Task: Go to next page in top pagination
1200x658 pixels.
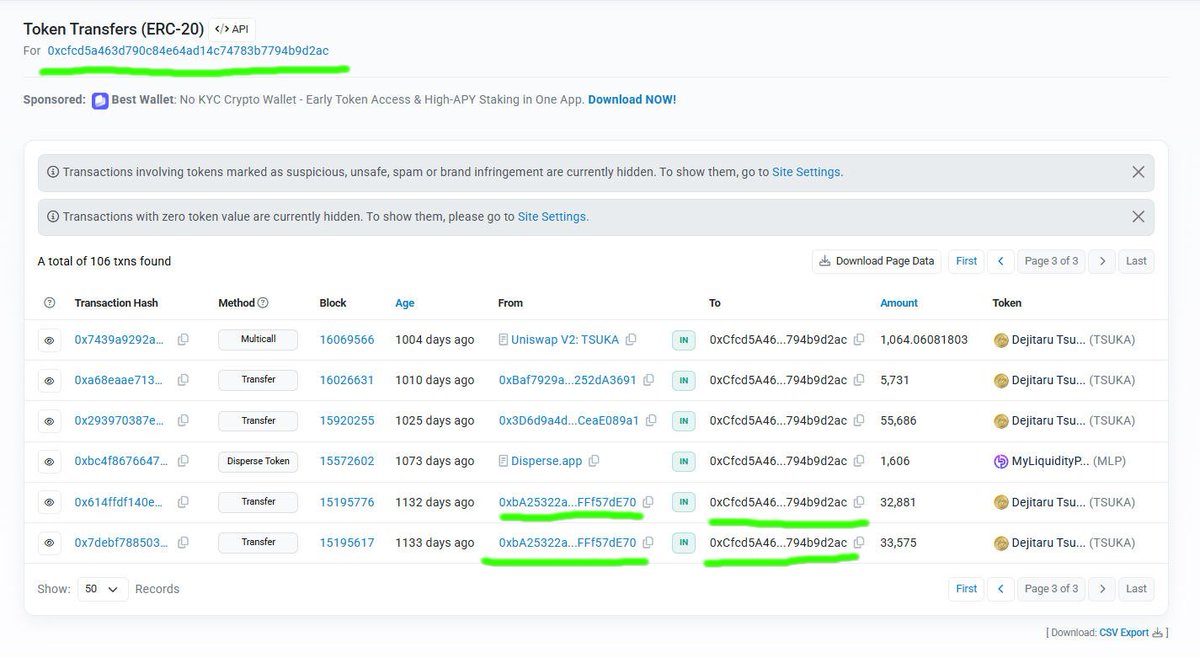Action: point(1102,261)
